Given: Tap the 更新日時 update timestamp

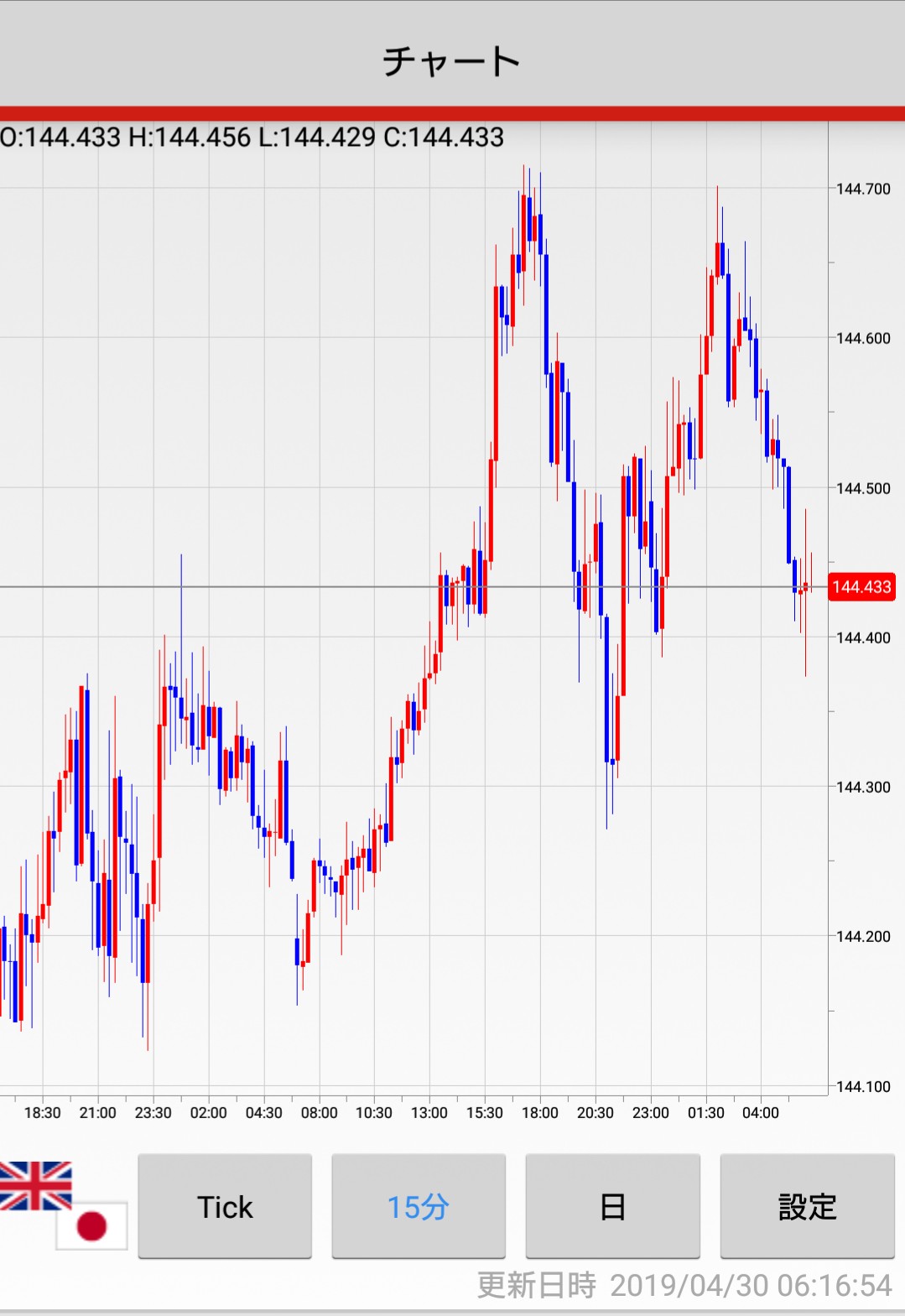Looking at the screenshot, I should tap(684, 1285).
